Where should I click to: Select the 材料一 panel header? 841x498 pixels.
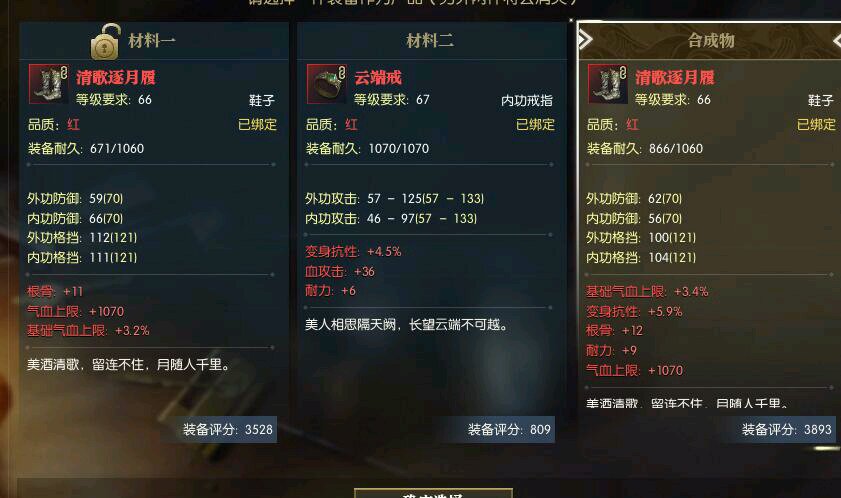point(154,41)
